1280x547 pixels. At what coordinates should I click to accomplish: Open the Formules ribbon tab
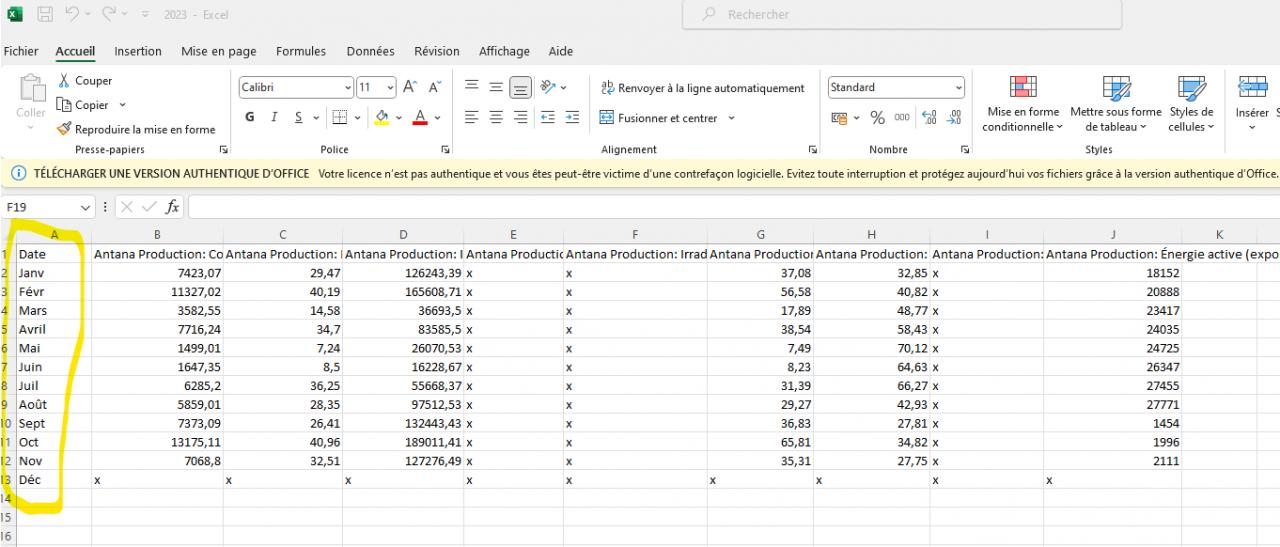pyautogui.click(x=301, y=51)
